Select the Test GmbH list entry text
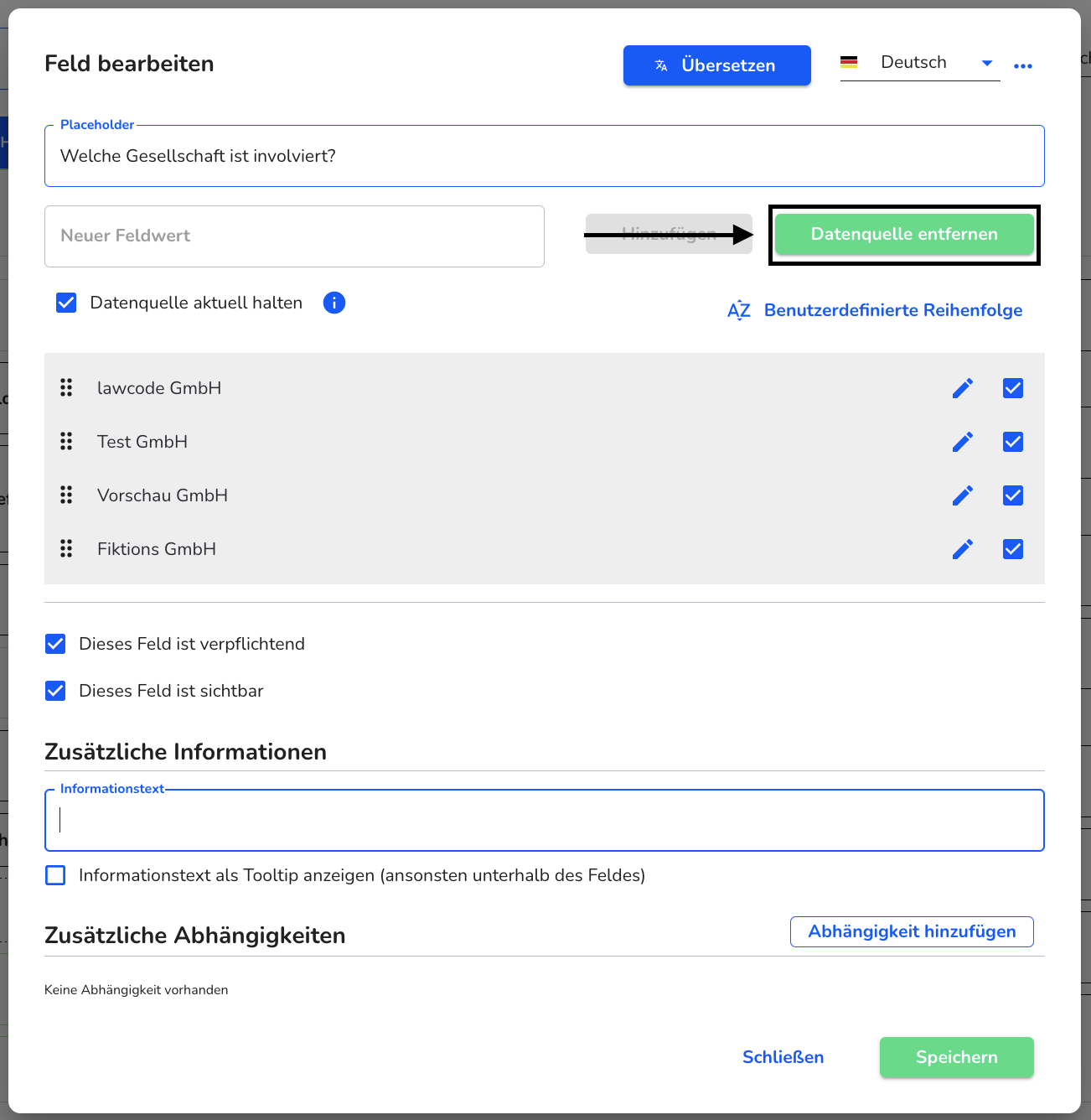The height and width of the screenshot is (1120, 1091). (x=142, y=442)
